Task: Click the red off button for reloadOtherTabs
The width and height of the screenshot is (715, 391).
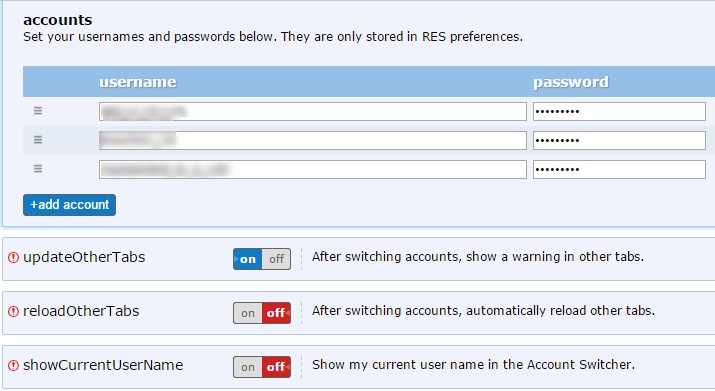Action: point(276,313)
